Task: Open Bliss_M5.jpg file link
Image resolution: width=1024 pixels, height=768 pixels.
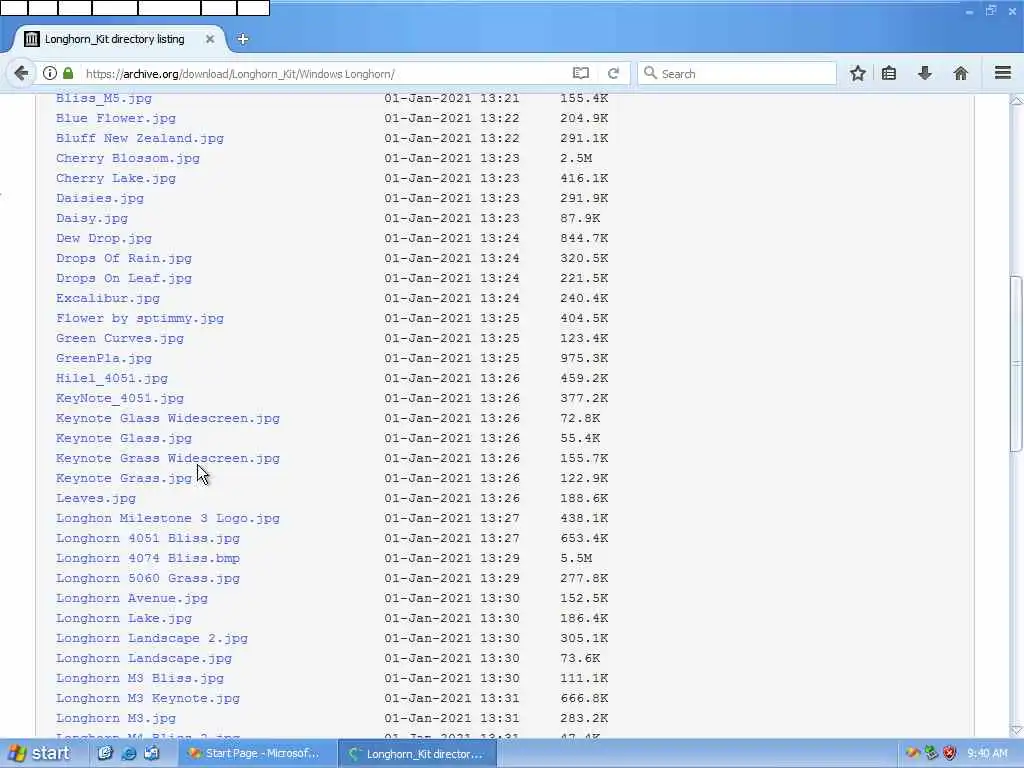Action: [x=104, y=98]
